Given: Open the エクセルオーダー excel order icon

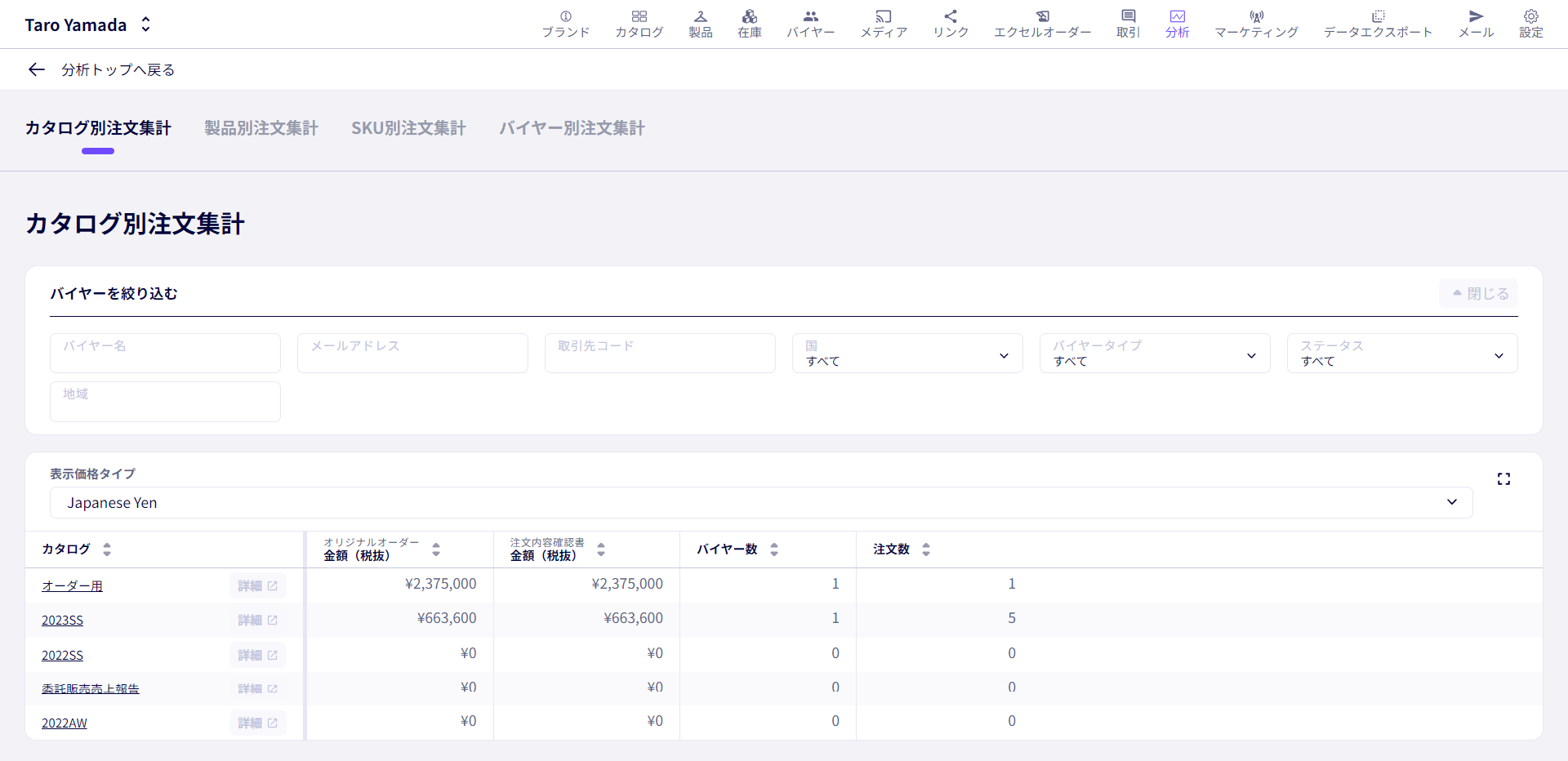Looking at the screenshot, I should pos(1042,16).
